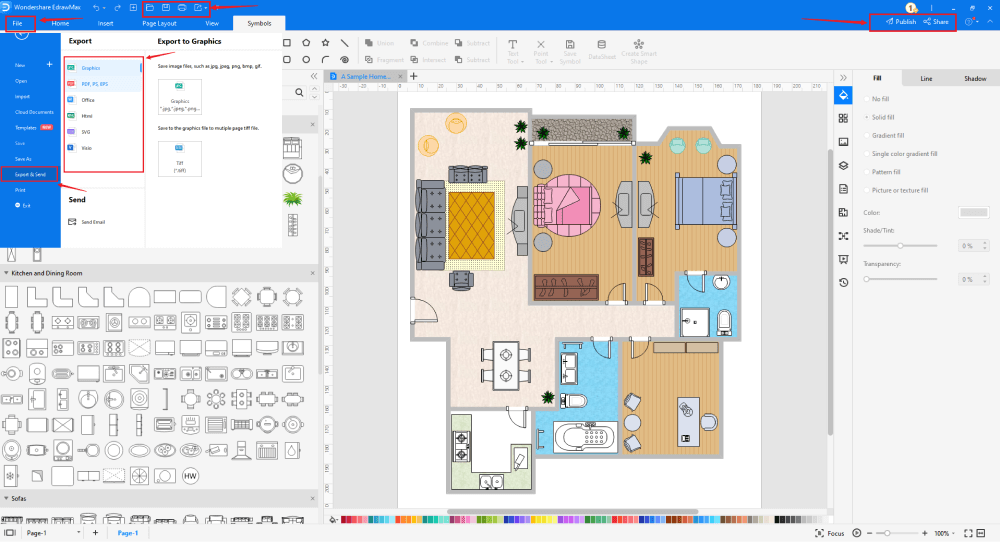Click the Publish button
The image size is (1000, 542).
pyautogui.click(x=901, y=22)
